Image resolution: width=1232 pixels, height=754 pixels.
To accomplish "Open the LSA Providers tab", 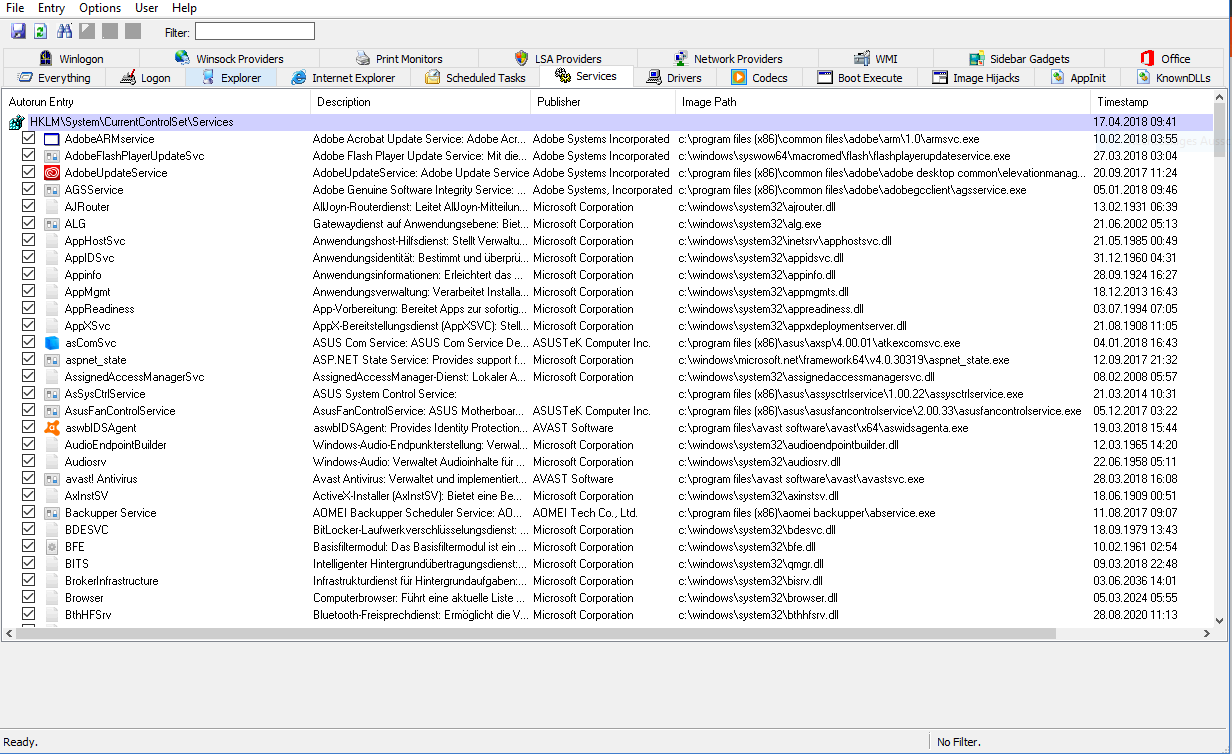I will [x=557, y=59].
